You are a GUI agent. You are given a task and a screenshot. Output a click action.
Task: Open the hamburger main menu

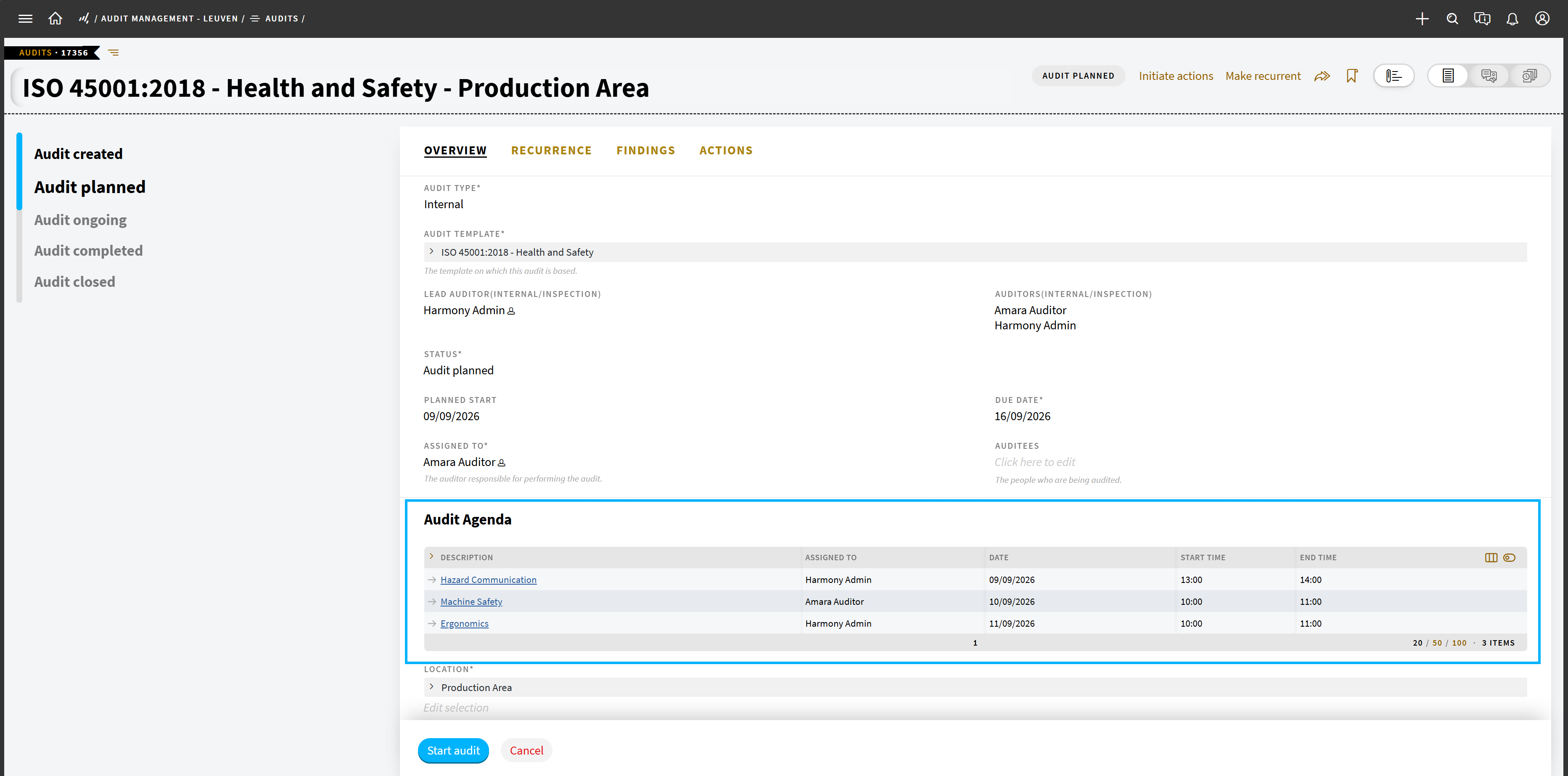pyautogui.click(x=25, y=18)
